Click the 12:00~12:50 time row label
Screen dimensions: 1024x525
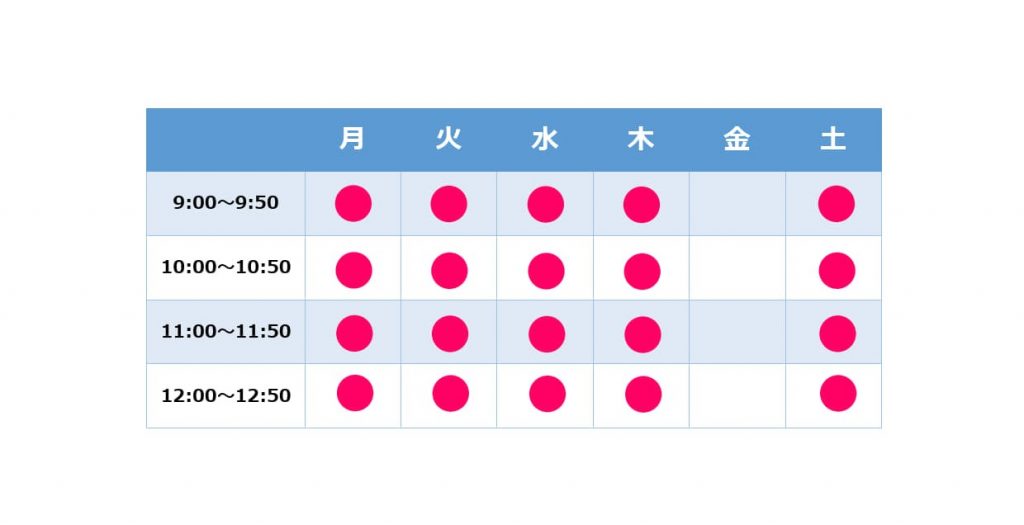pos(226,396)
